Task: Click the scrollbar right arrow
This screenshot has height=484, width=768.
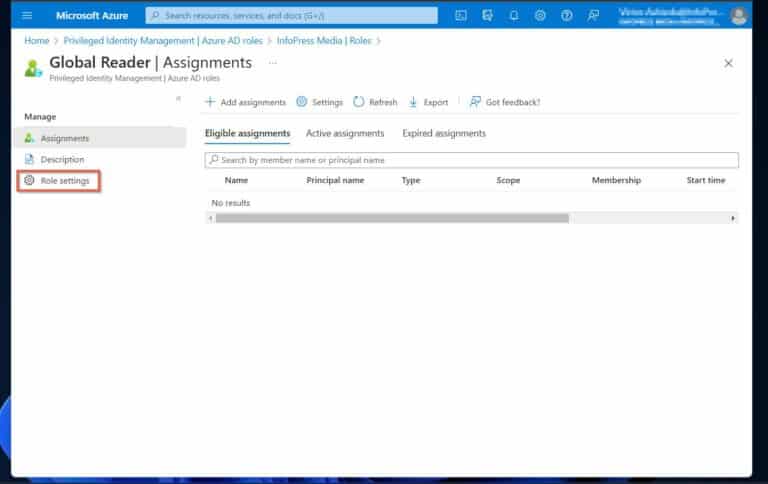Action: pos(733,218)
